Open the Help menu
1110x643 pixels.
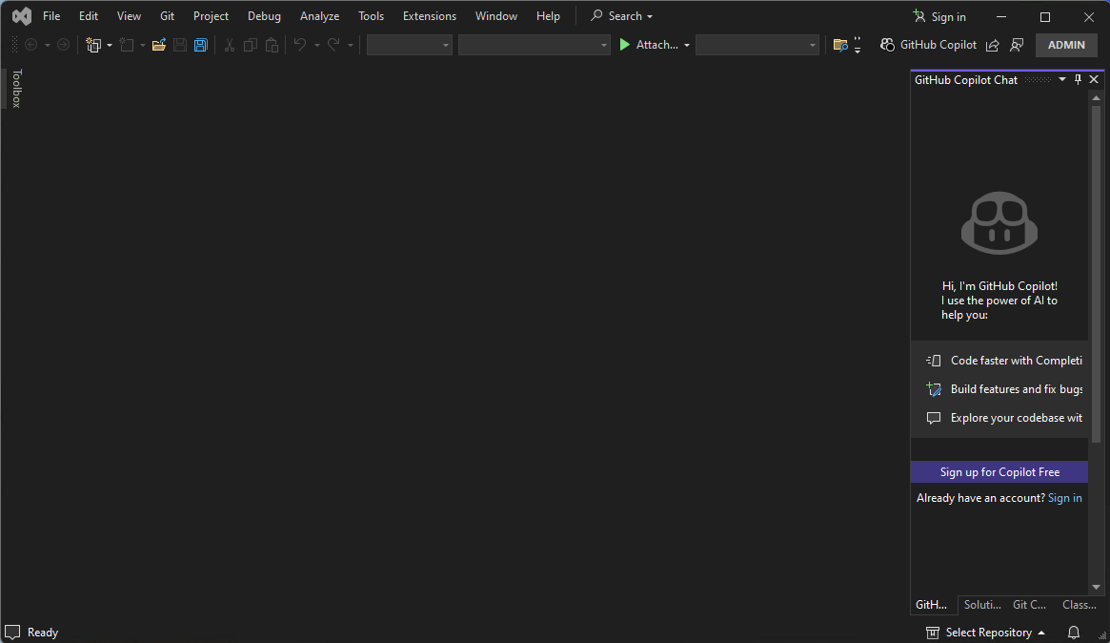[548, 16]
